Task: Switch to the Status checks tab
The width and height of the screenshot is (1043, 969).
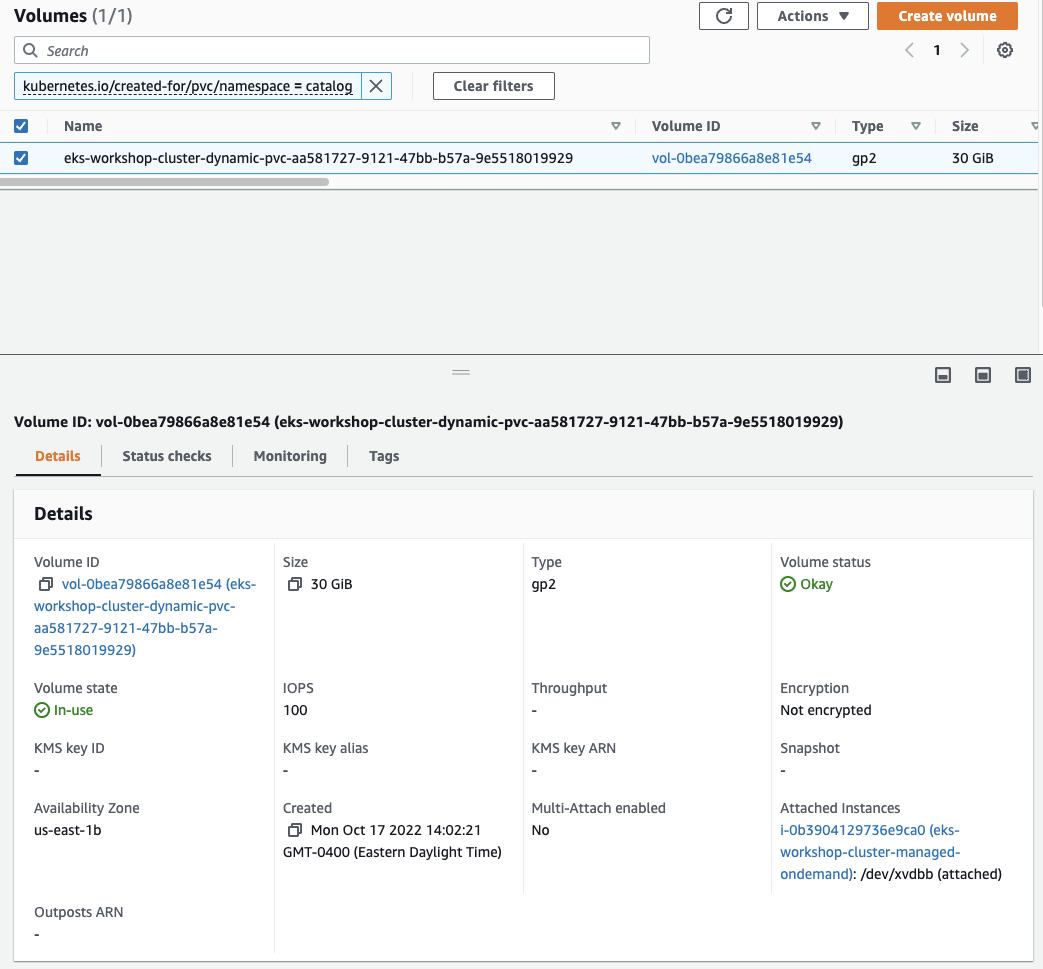Action: [x=166, y=456]
